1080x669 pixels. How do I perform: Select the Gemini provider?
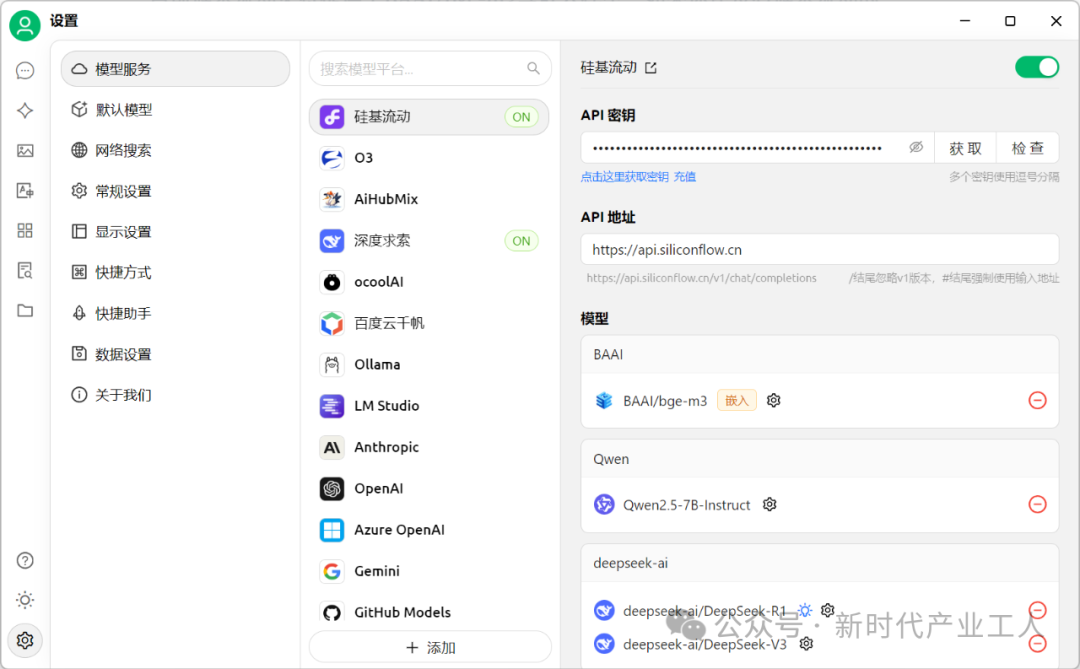pyautogui.click(x=429, y=571)
